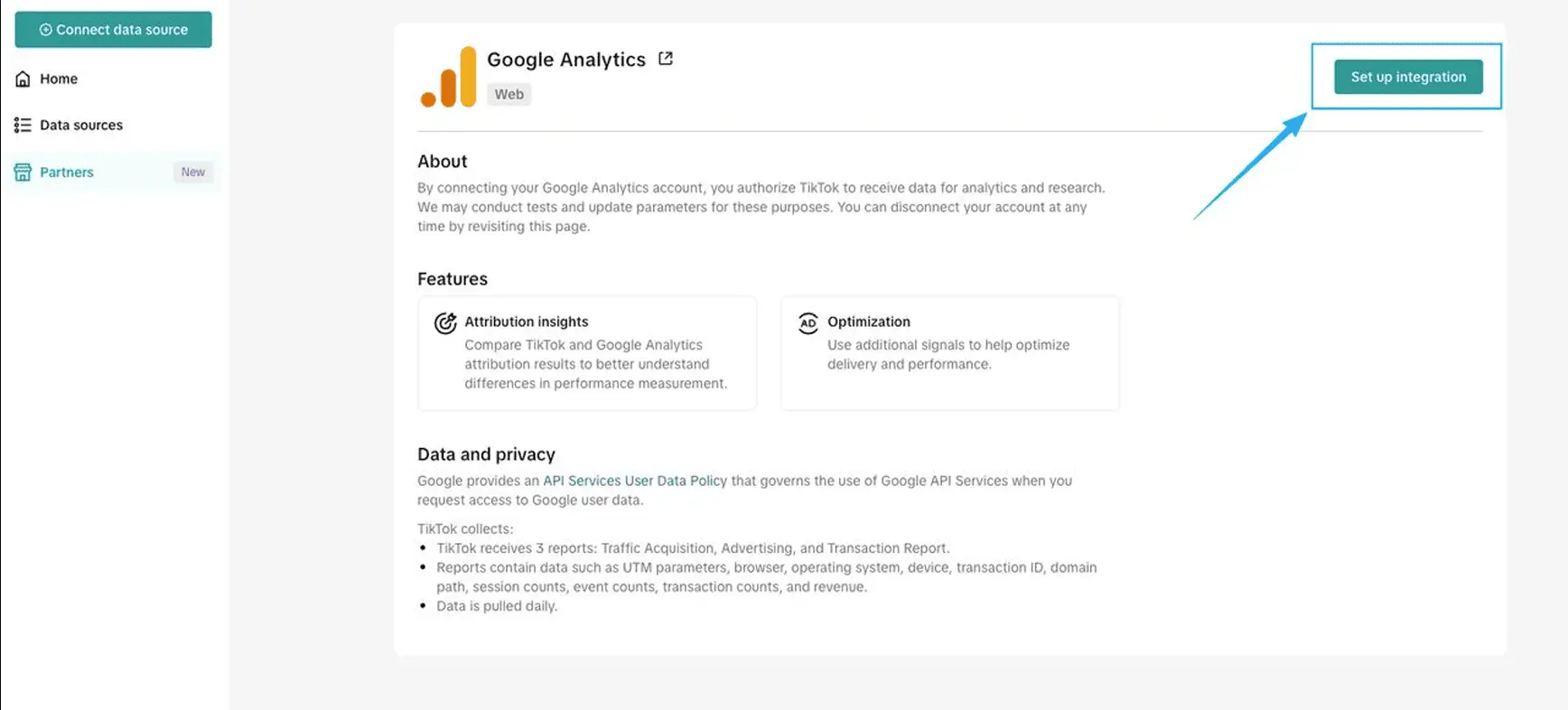
Task: Select the Optimization feature card
Action: (x=950, y=353)
